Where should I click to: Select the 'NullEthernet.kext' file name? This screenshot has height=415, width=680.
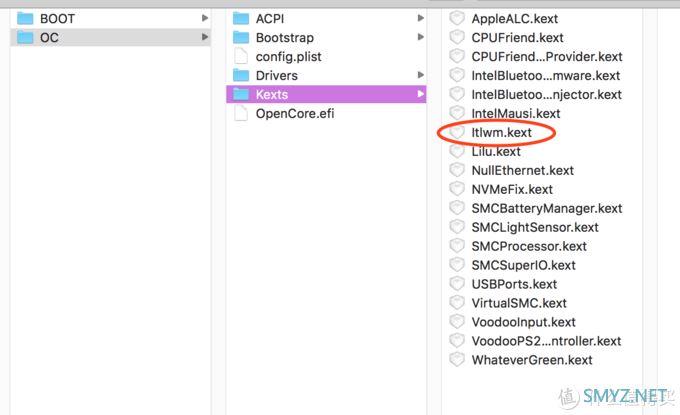point(523,170)
